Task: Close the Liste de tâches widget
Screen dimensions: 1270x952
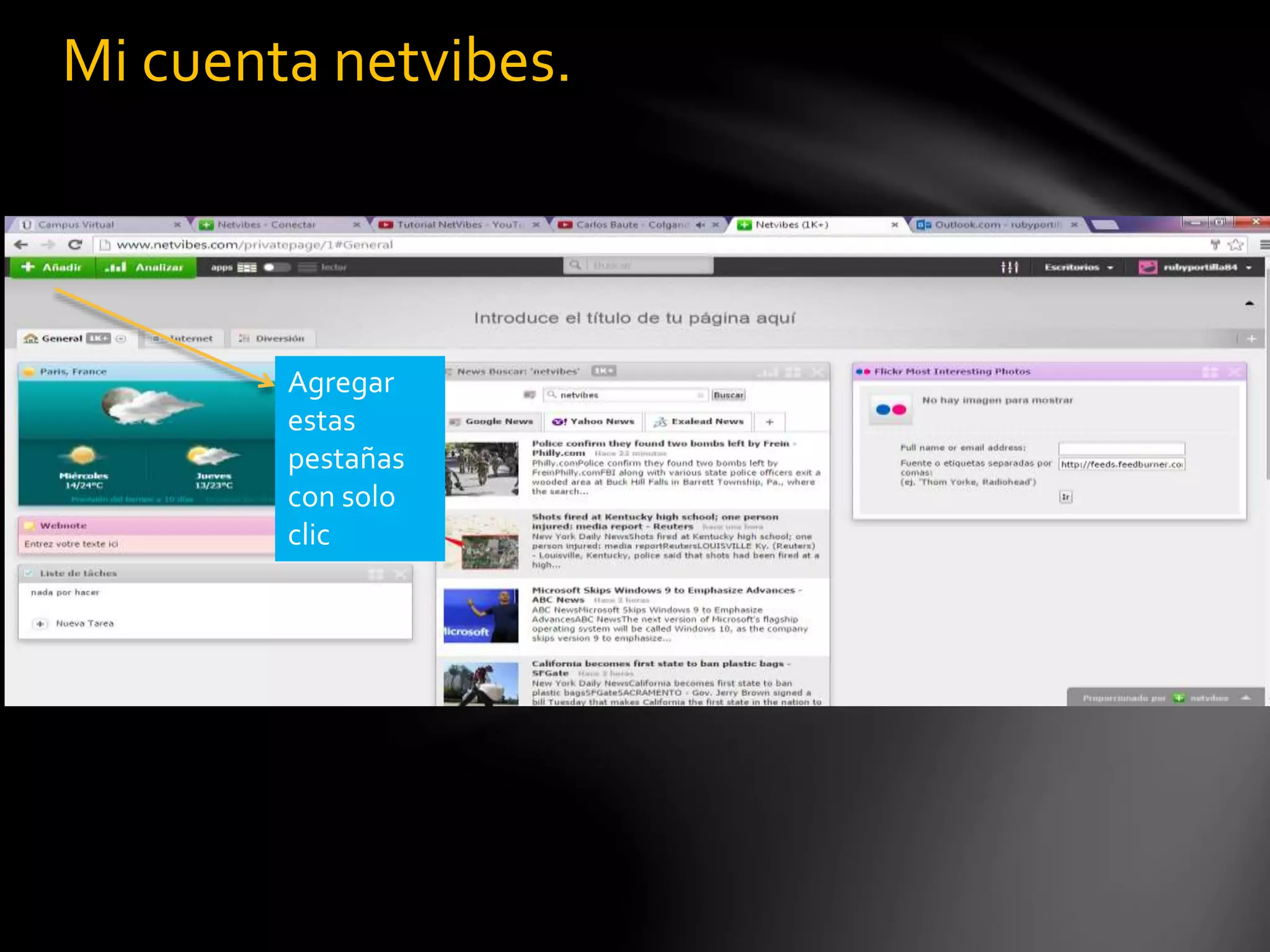Action: [401, 574]
